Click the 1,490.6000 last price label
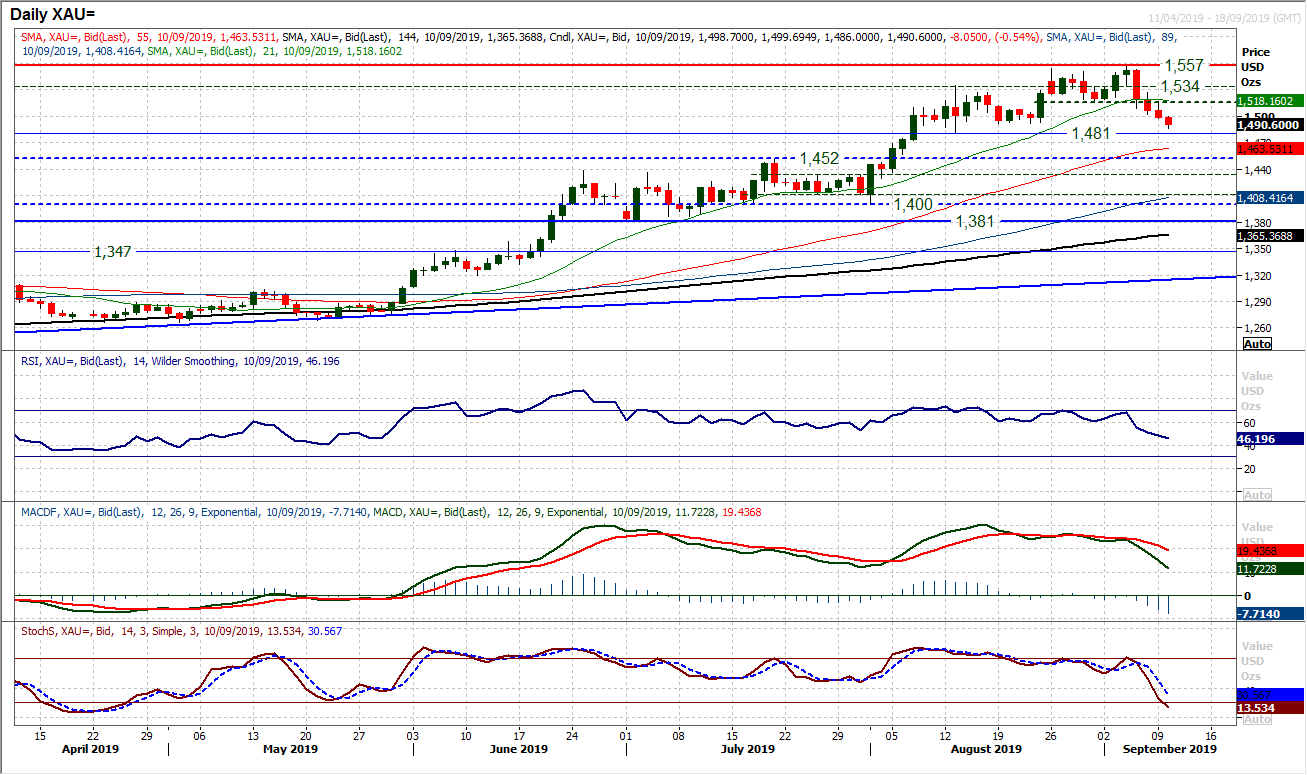Image resolution: width=1307 pixels, height=775 pixels. pos(1270,125)
